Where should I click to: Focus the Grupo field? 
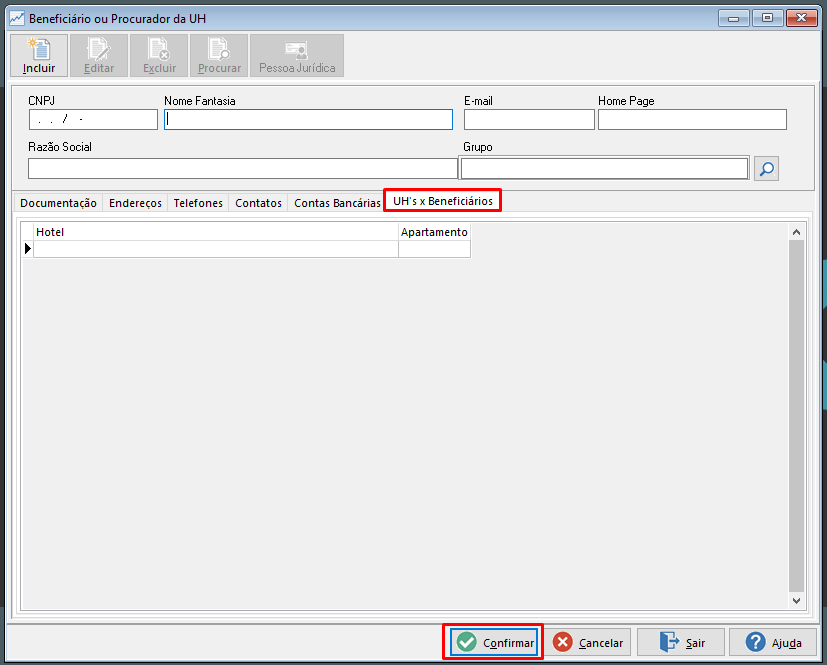pyautogui.click(x=604, y=169)
